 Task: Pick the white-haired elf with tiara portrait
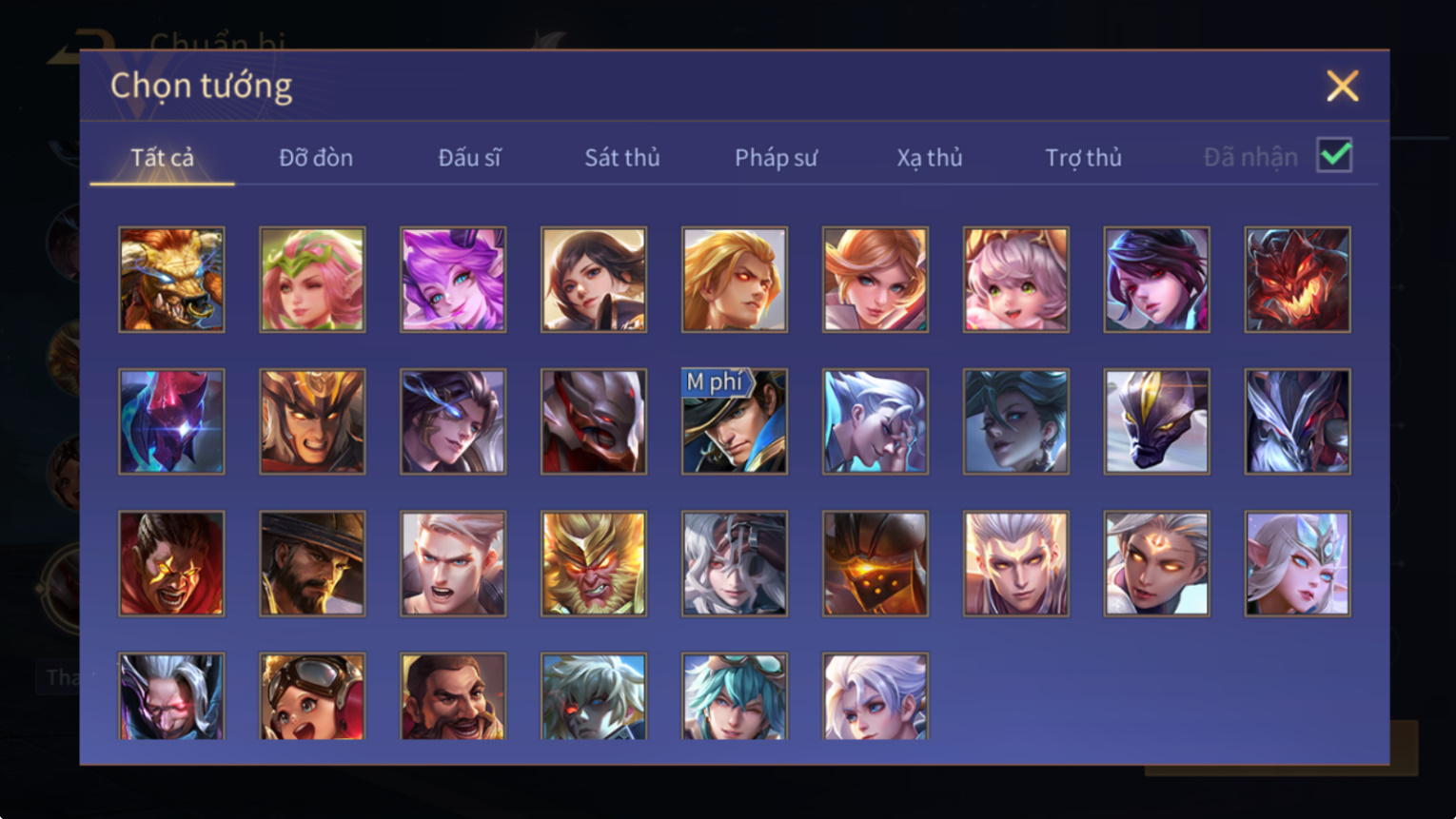[1297, 563]
